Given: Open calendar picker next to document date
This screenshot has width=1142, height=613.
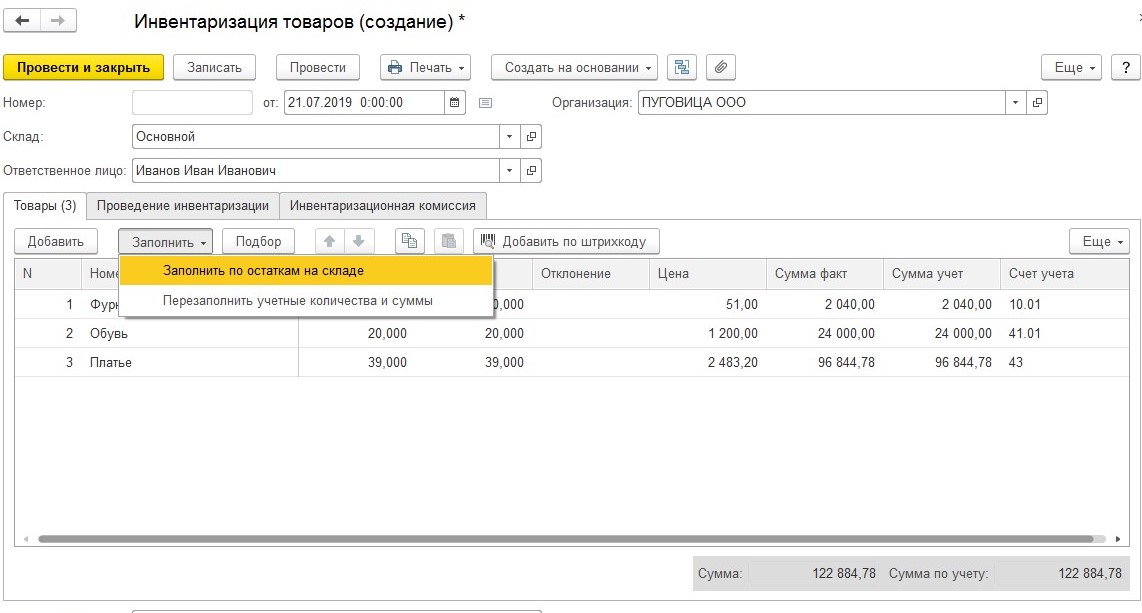Looking at the screenshot, I should tap(455, 103).
